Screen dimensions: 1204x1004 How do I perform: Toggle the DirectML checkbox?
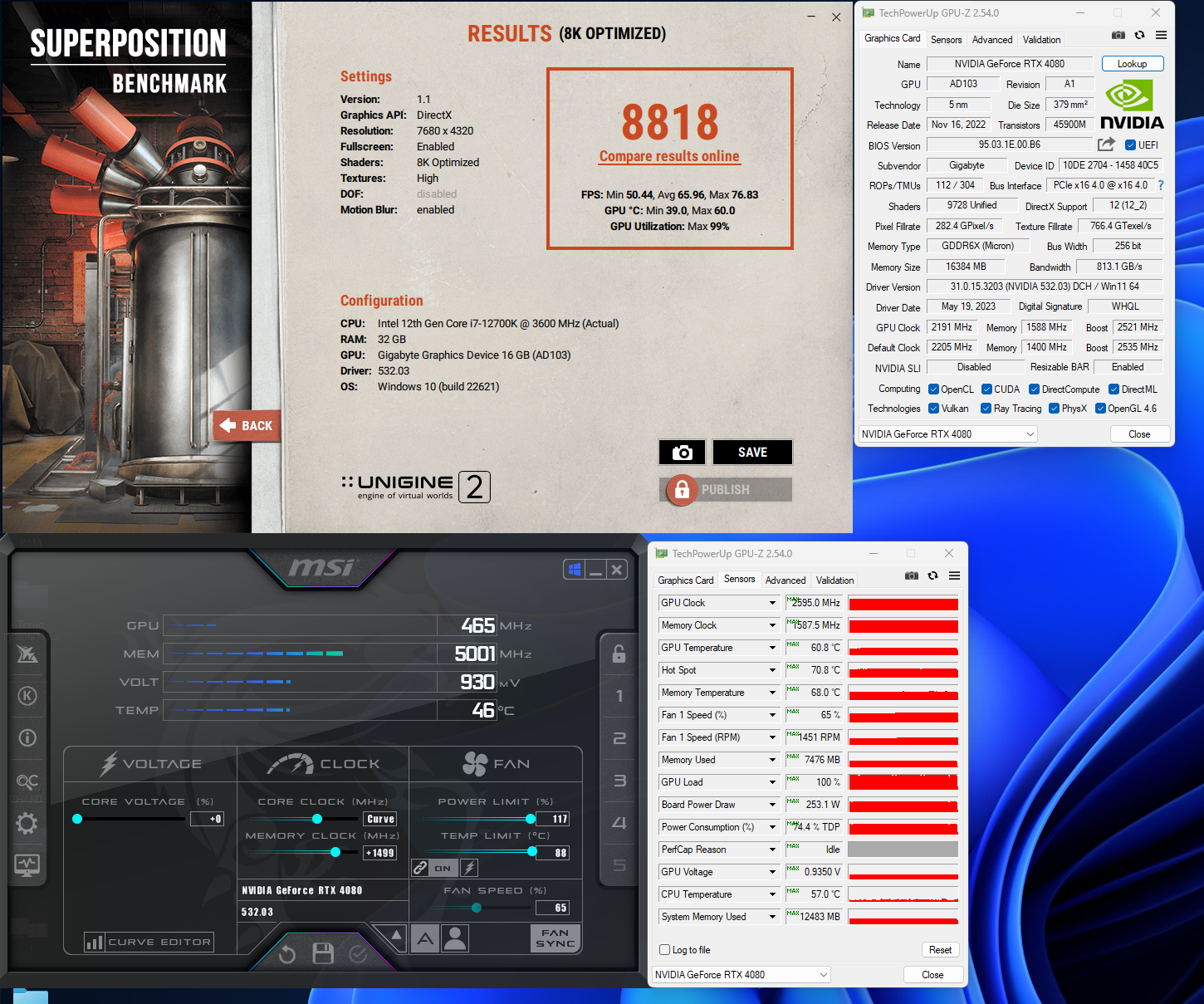(1113, 389)
